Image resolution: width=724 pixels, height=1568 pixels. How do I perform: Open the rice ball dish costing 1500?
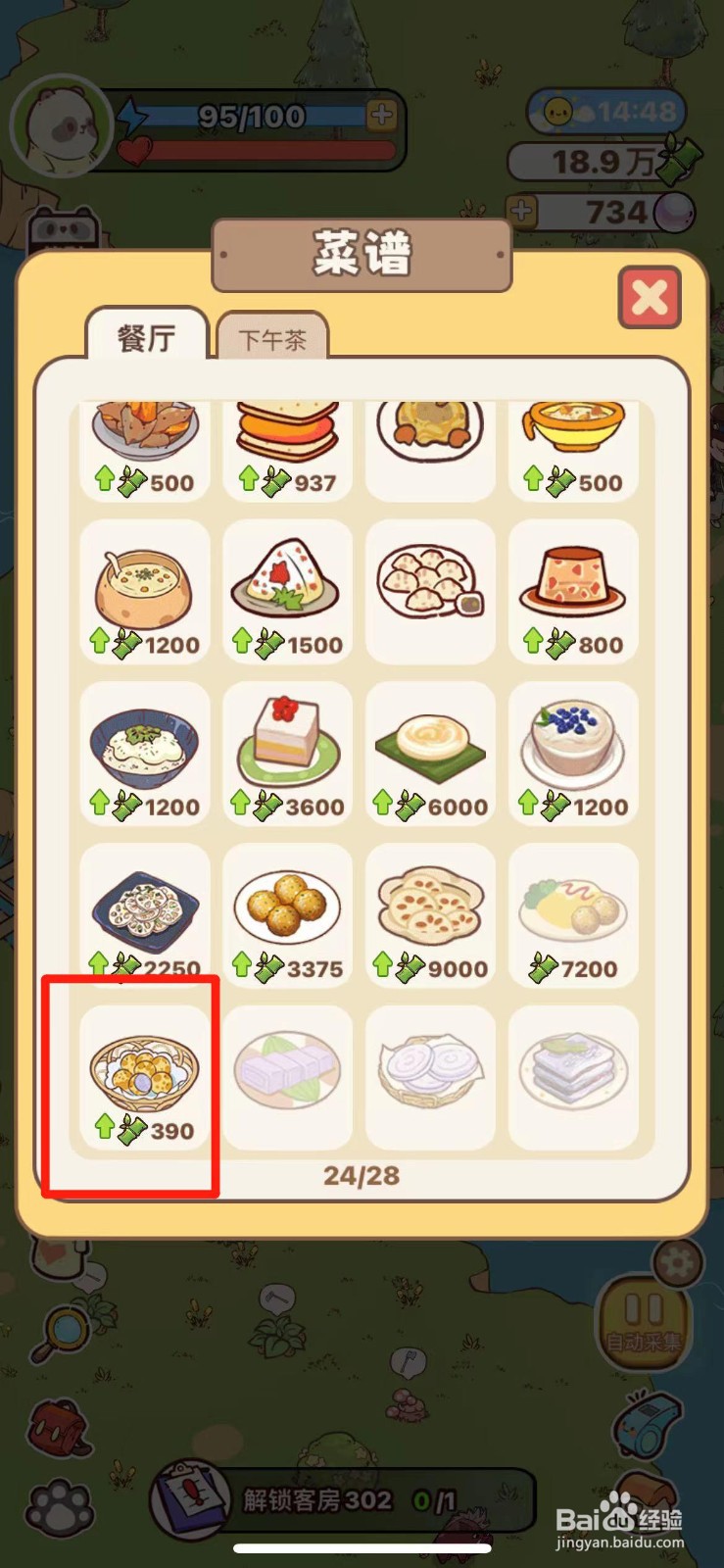(287, 591)
